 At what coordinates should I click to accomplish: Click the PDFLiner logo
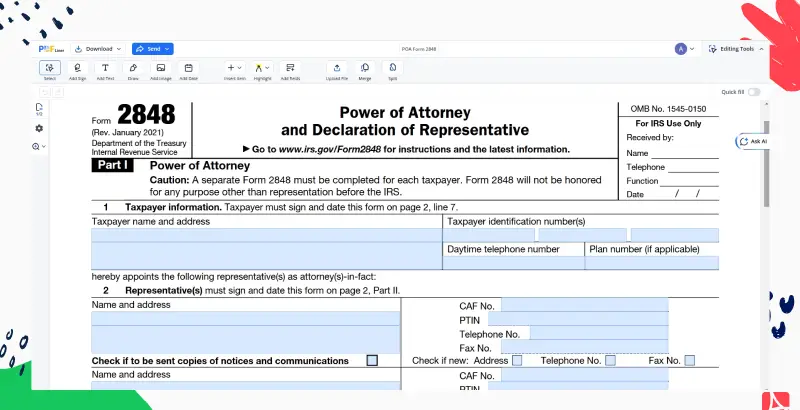pos(52,49)
